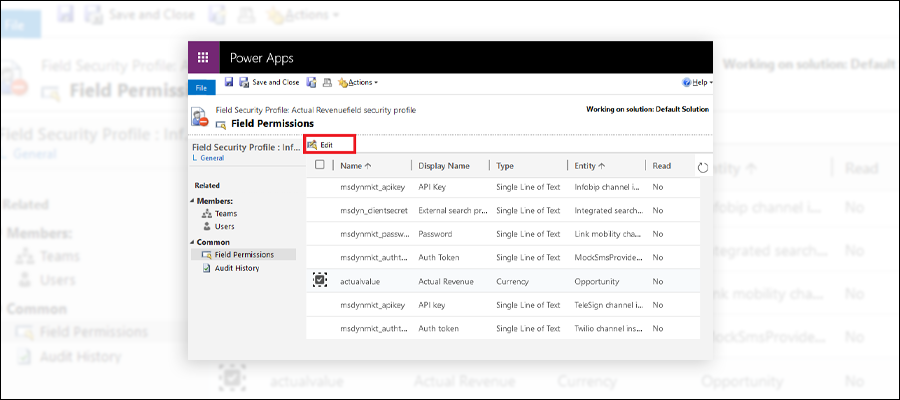This screenshot has width=900, height=400.
Task: Sort by the Read column header
Action: (x=661, y=166)
